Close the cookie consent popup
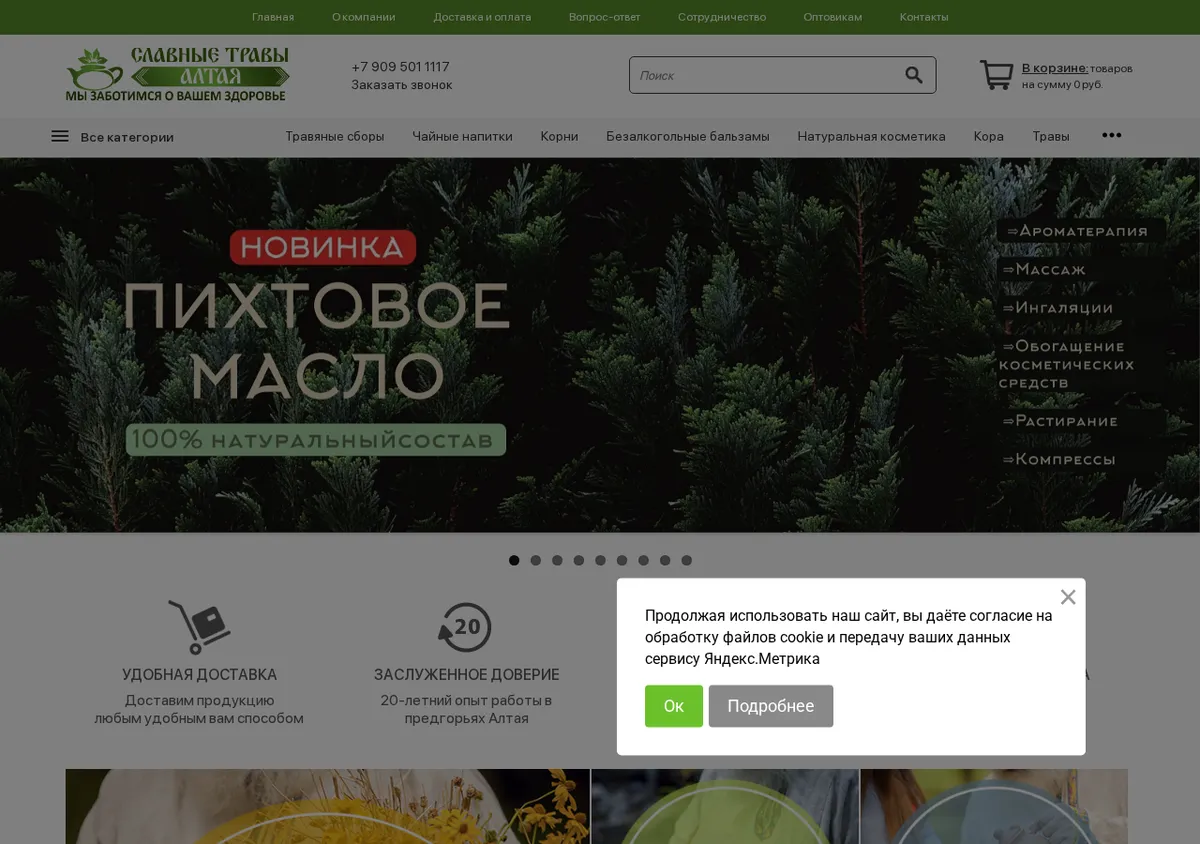 pos(1068,597)
